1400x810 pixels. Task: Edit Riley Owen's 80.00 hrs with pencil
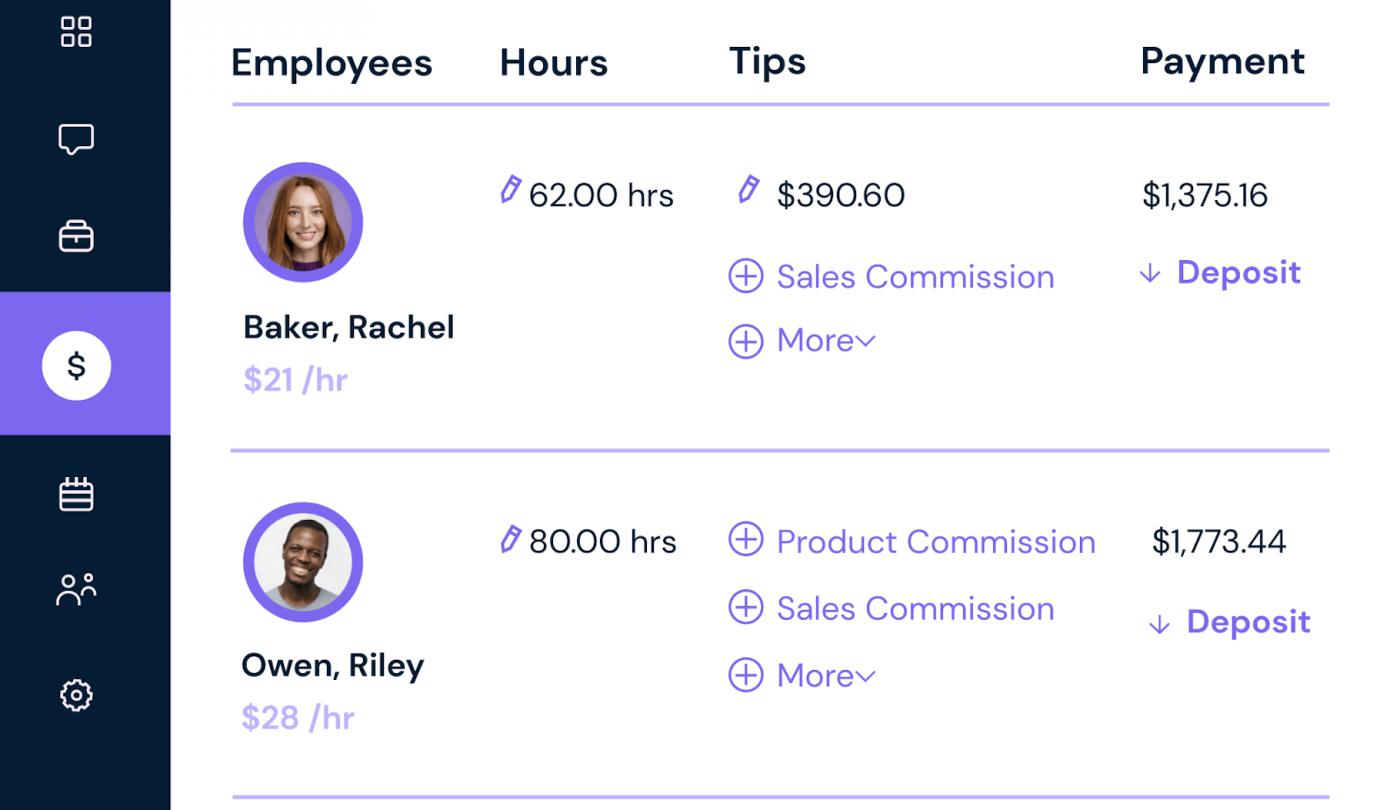tap(511, 539)
